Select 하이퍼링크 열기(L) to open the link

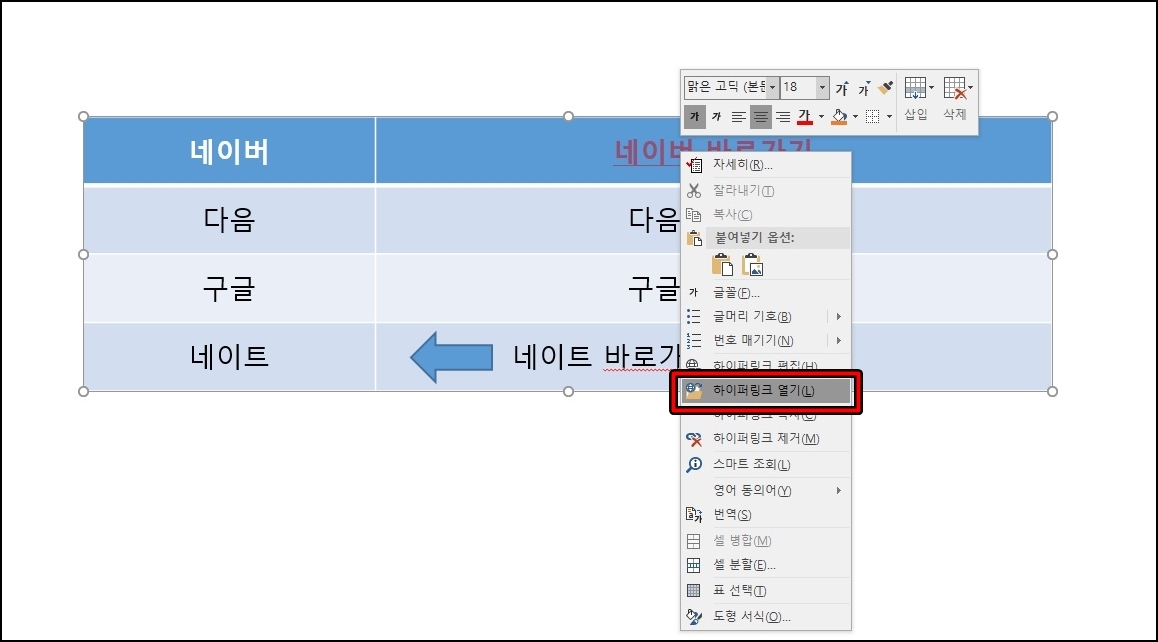(765, 391)
